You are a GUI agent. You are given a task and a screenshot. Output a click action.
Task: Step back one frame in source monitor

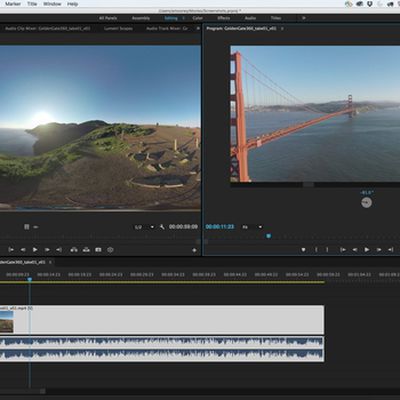click(x=23, y=250)
